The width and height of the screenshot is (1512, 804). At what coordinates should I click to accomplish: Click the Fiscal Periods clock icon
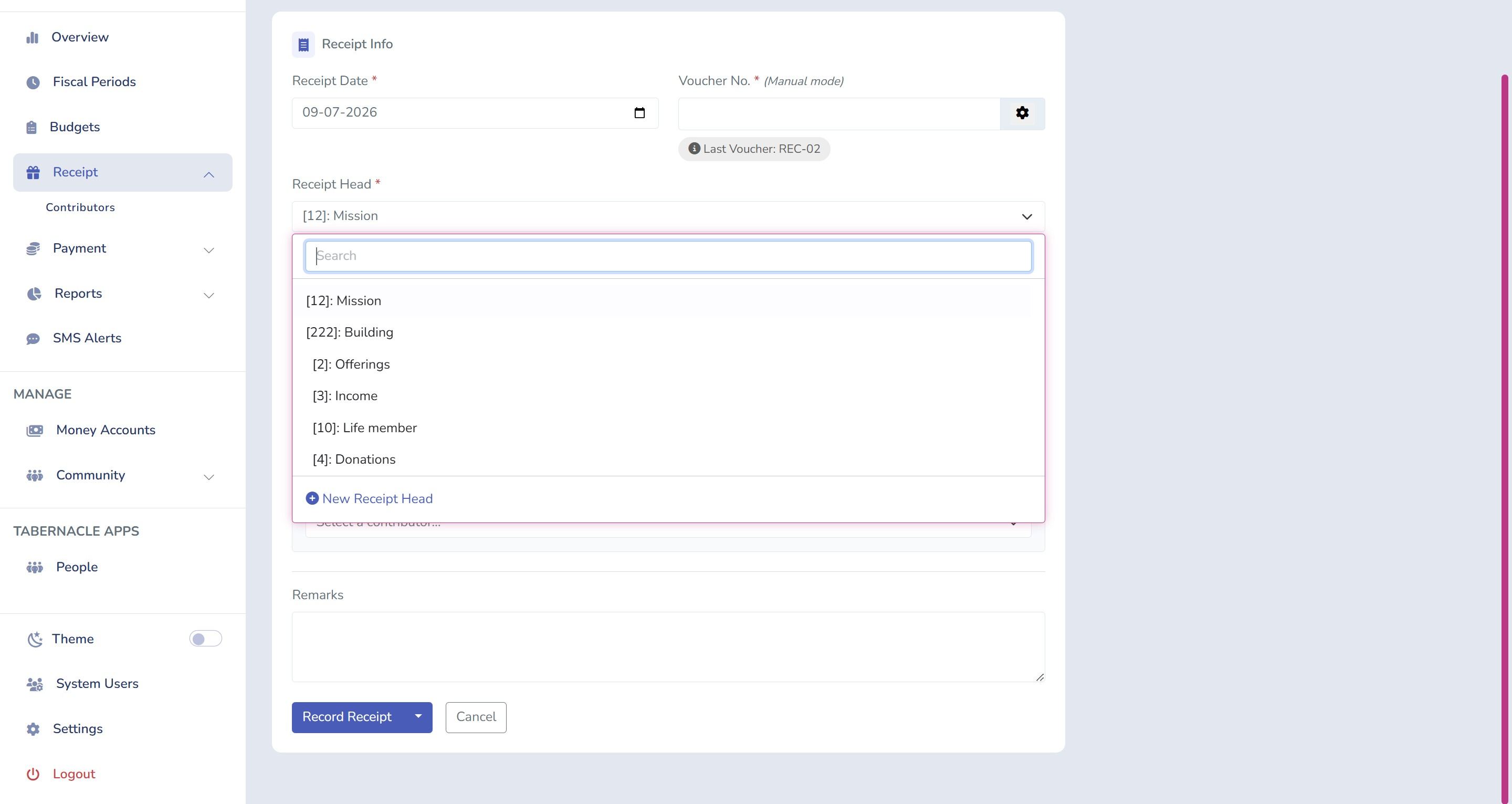(33, 82)
